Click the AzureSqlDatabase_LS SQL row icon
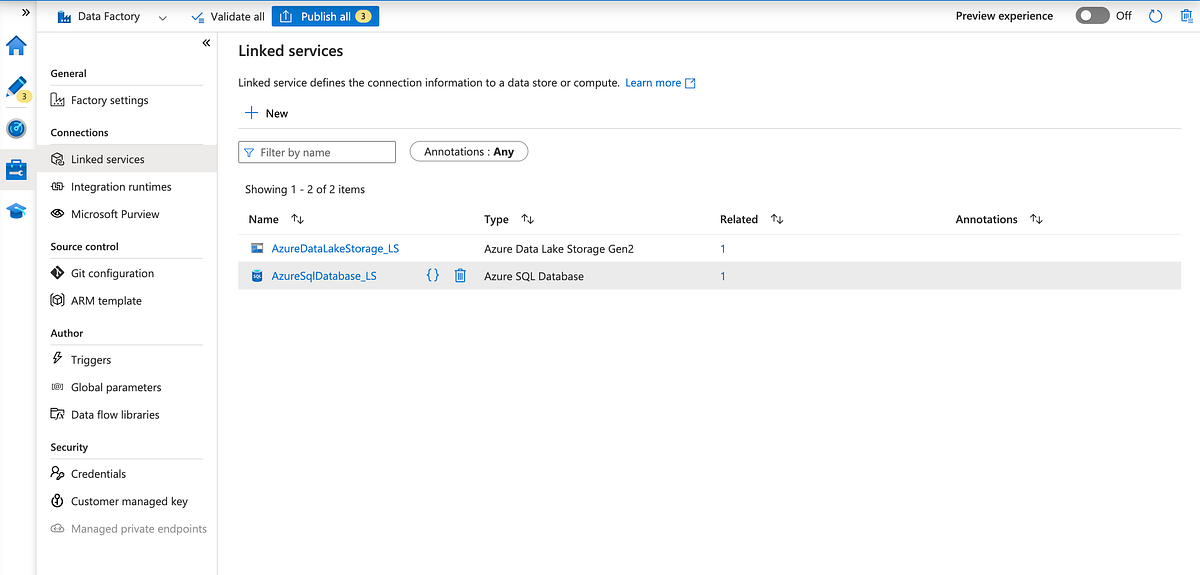 [257, 276]
